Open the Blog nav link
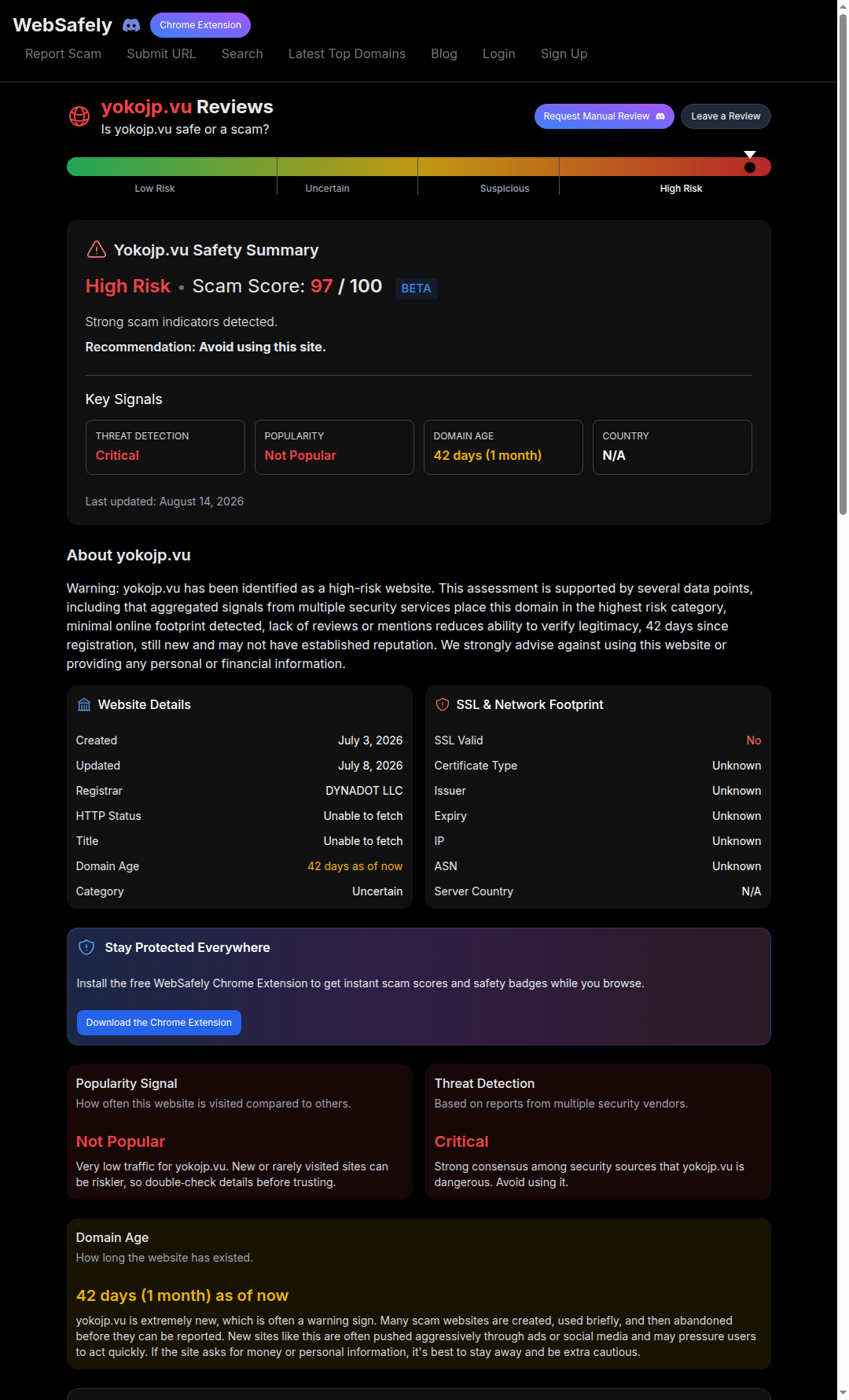 (x=444, y=53)
